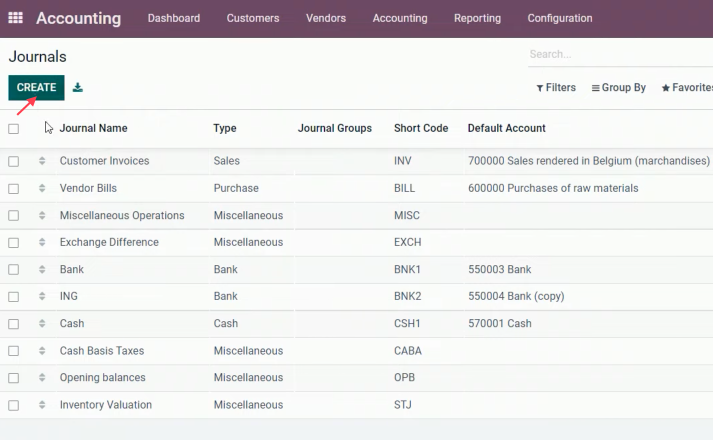This screenshot has height=440, width=713.
Task: Click the drag handle for Cash Basis Taxes row
Action: point(42,351)
